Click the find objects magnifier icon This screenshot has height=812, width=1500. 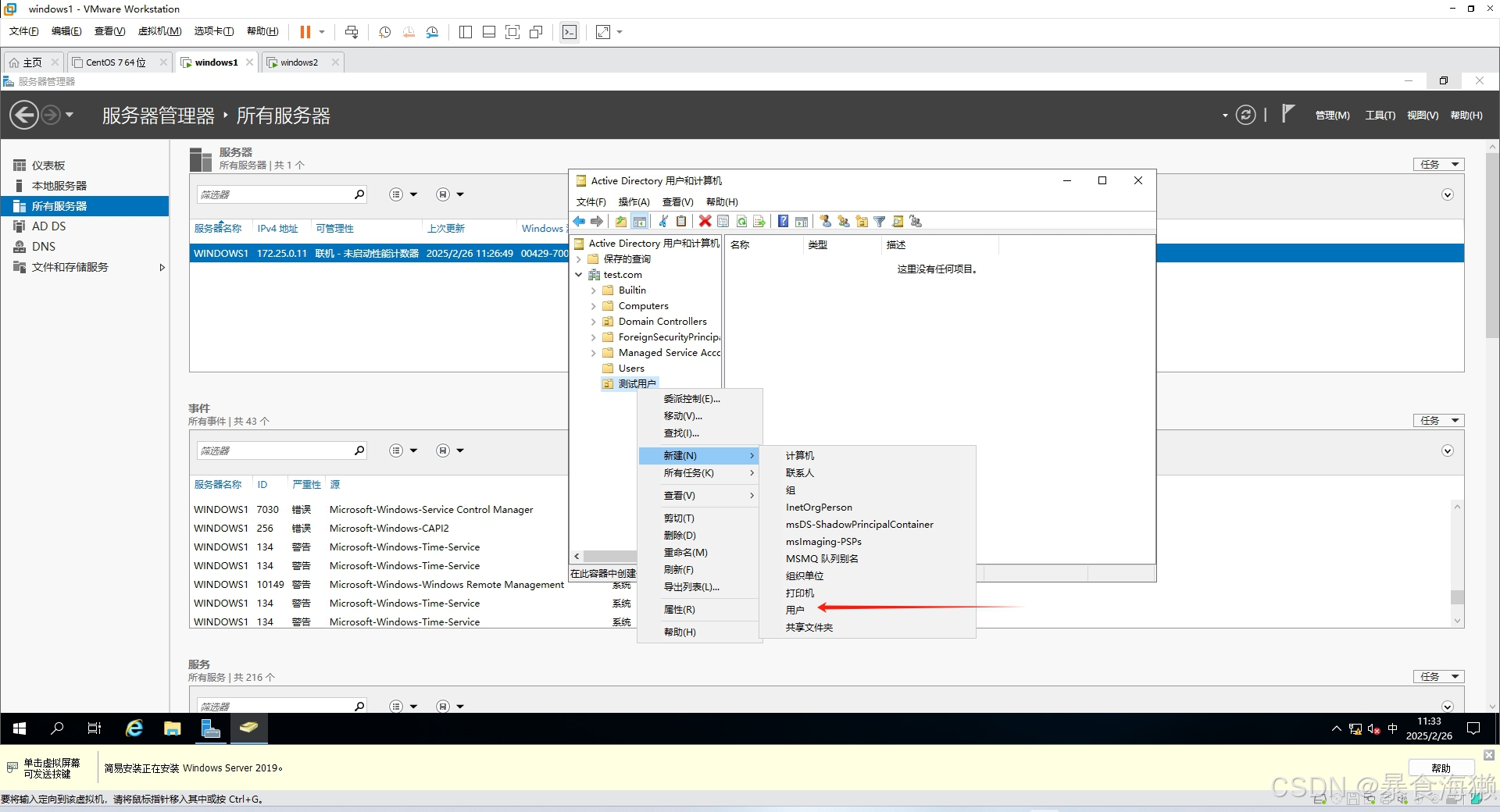point(898,222)
